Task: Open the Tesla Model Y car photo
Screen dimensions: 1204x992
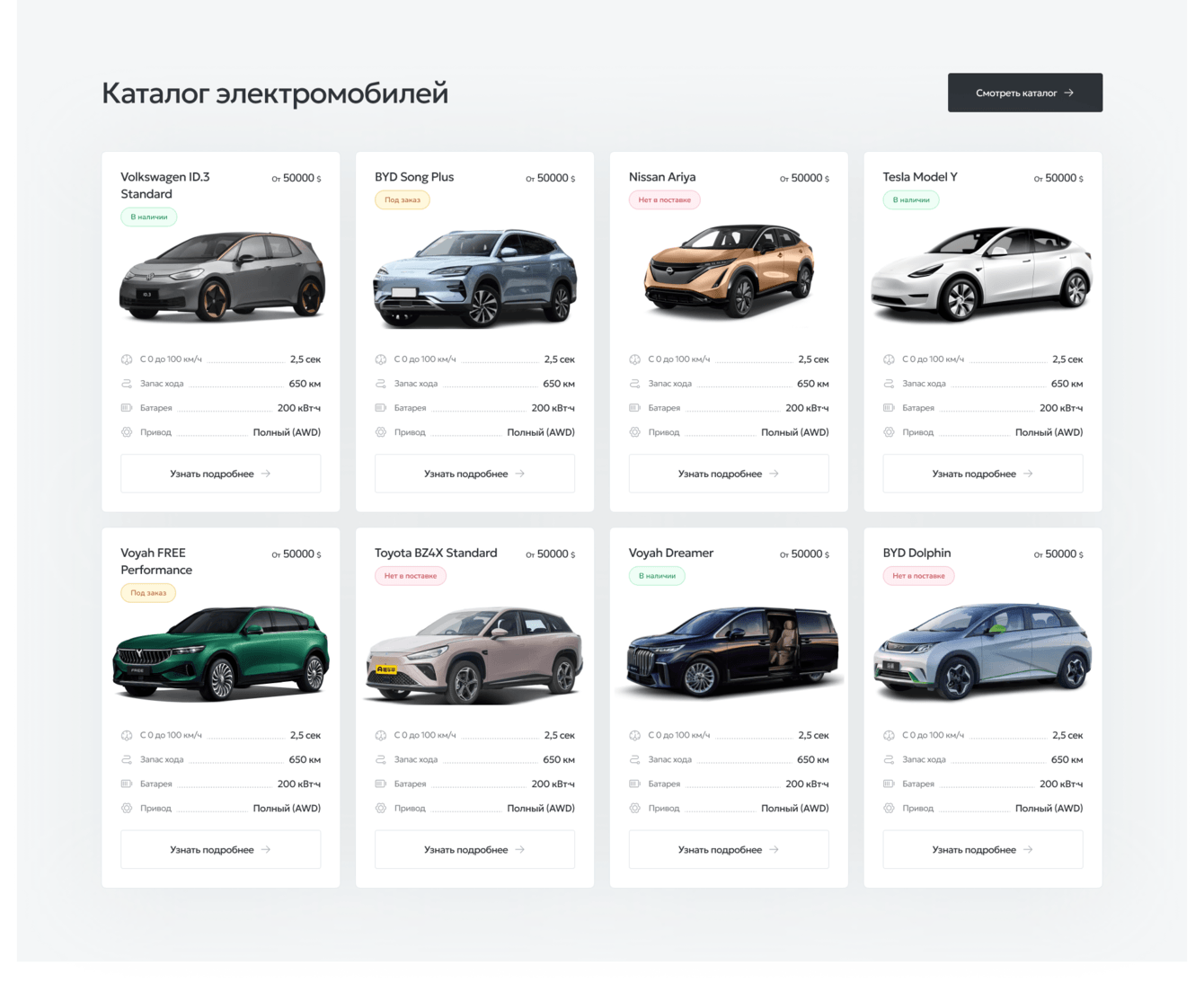Action: [x=982, y=274]
